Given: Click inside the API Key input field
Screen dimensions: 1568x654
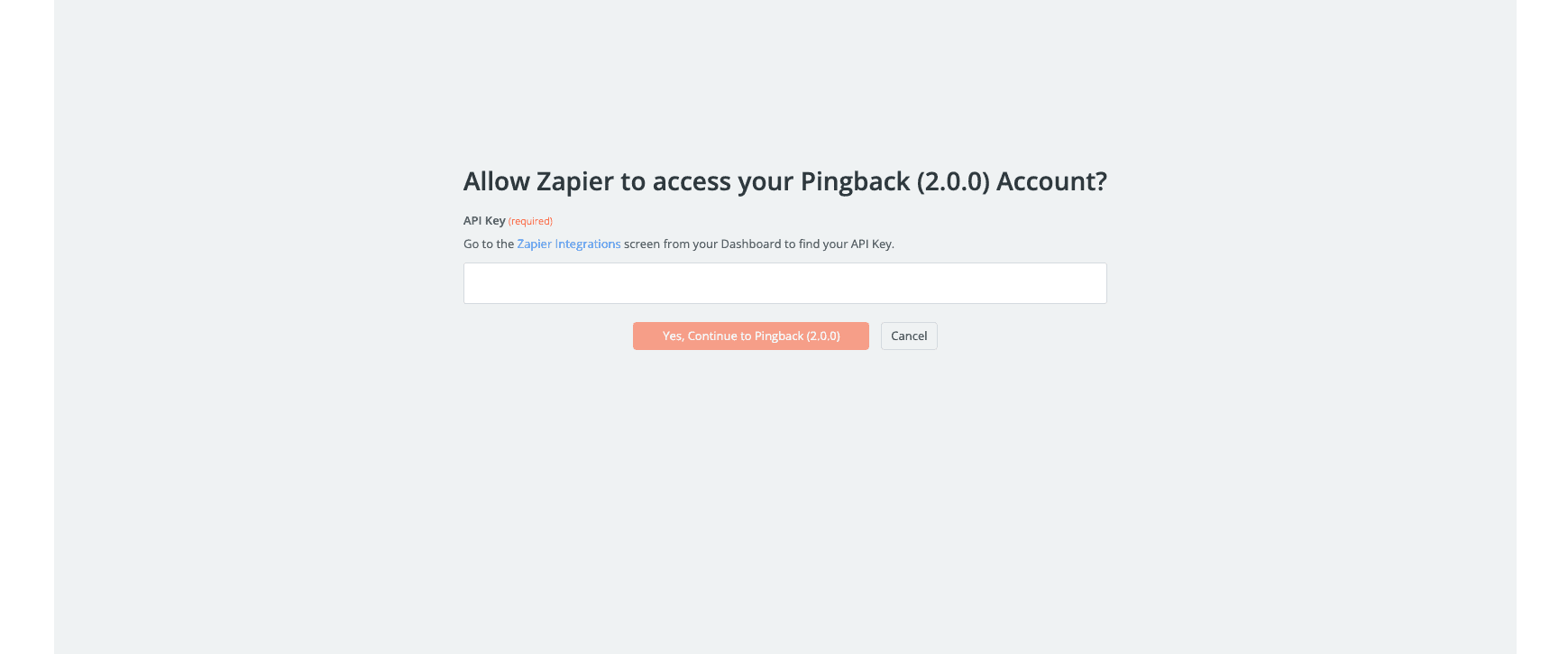Looking at the screenshot, I should 784,282.
